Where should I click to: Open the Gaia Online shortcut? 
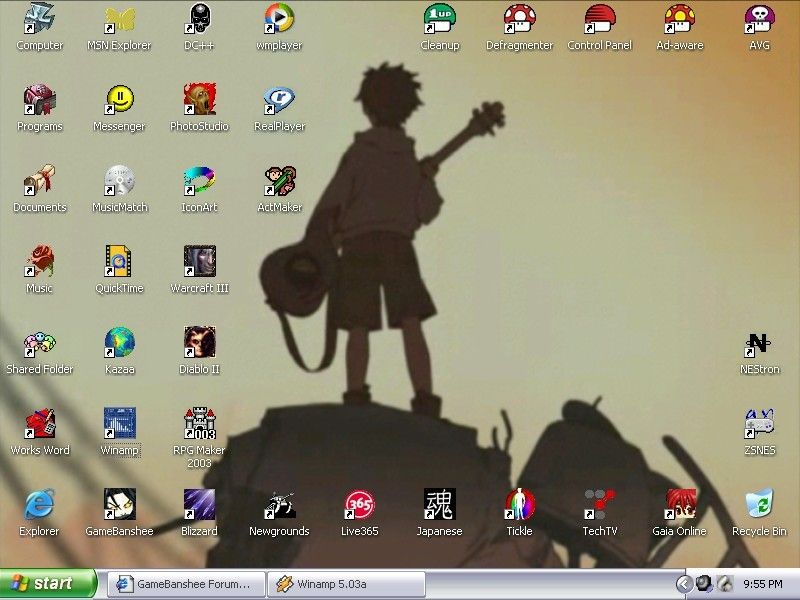click(x=680, y=504)
